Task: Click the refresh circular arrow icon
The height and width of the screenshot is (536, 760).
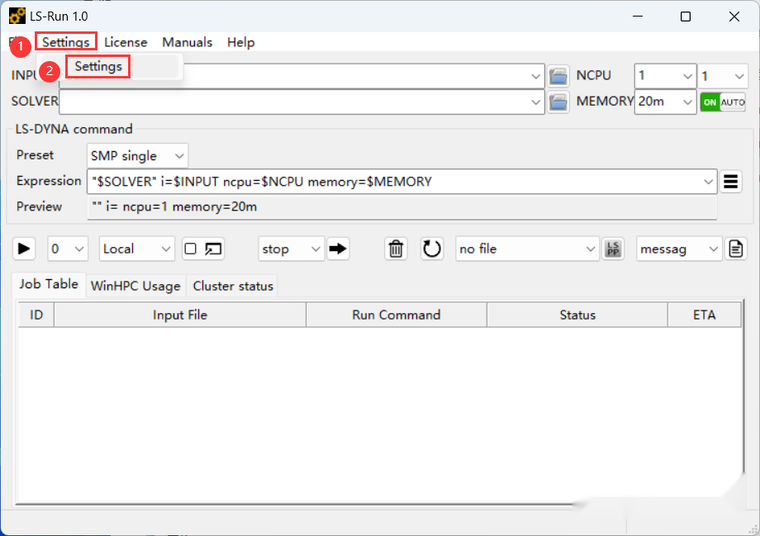Action: [x=431, y=249]
